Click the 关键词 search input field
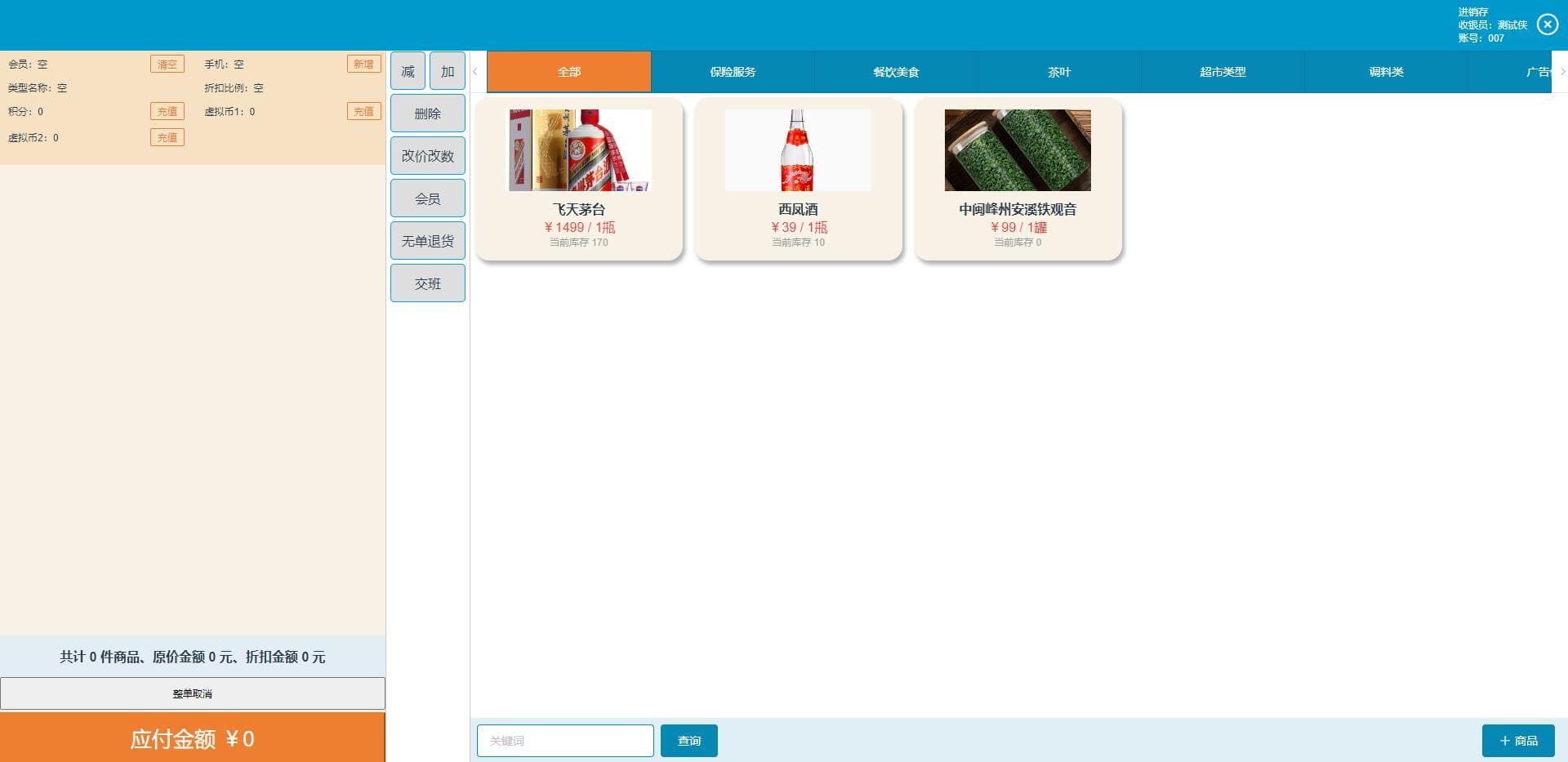 click(565, 741)
